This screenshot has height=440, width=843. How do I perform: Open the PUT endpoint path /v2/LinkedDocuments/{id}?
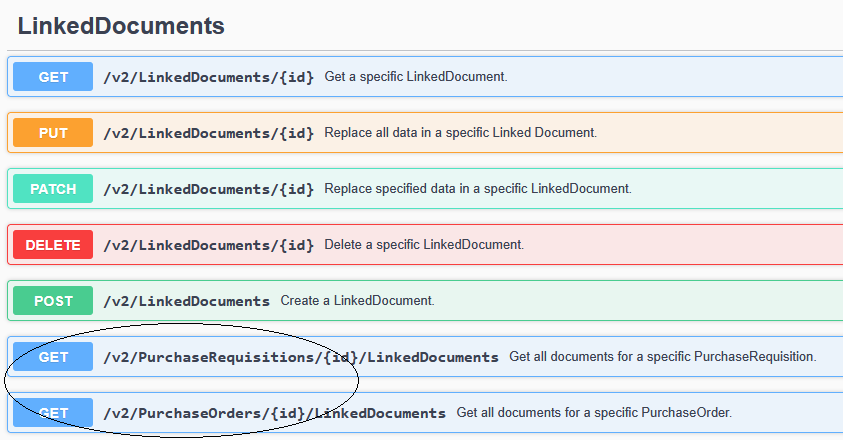click(208, 133)
